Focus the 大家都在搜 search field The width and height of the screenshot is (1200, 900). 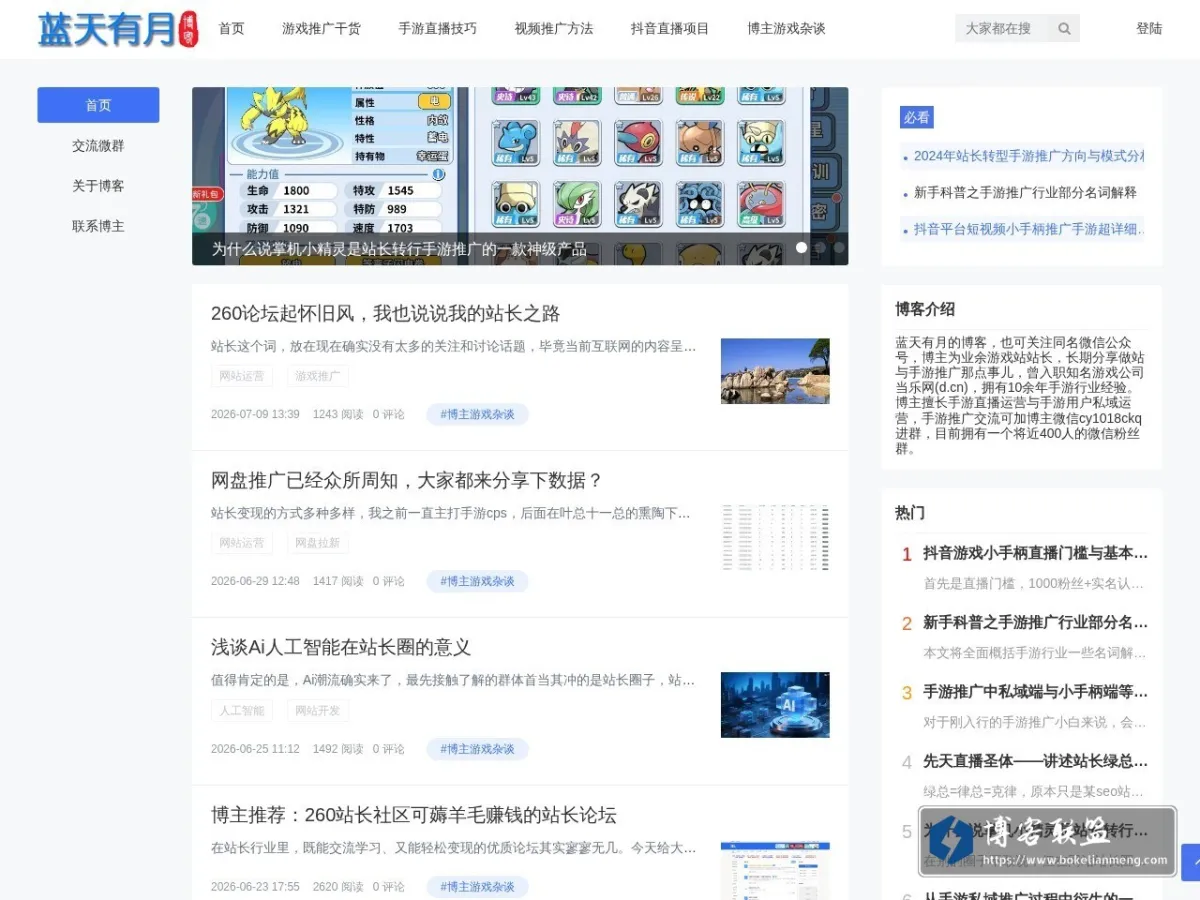(1002, 28)
